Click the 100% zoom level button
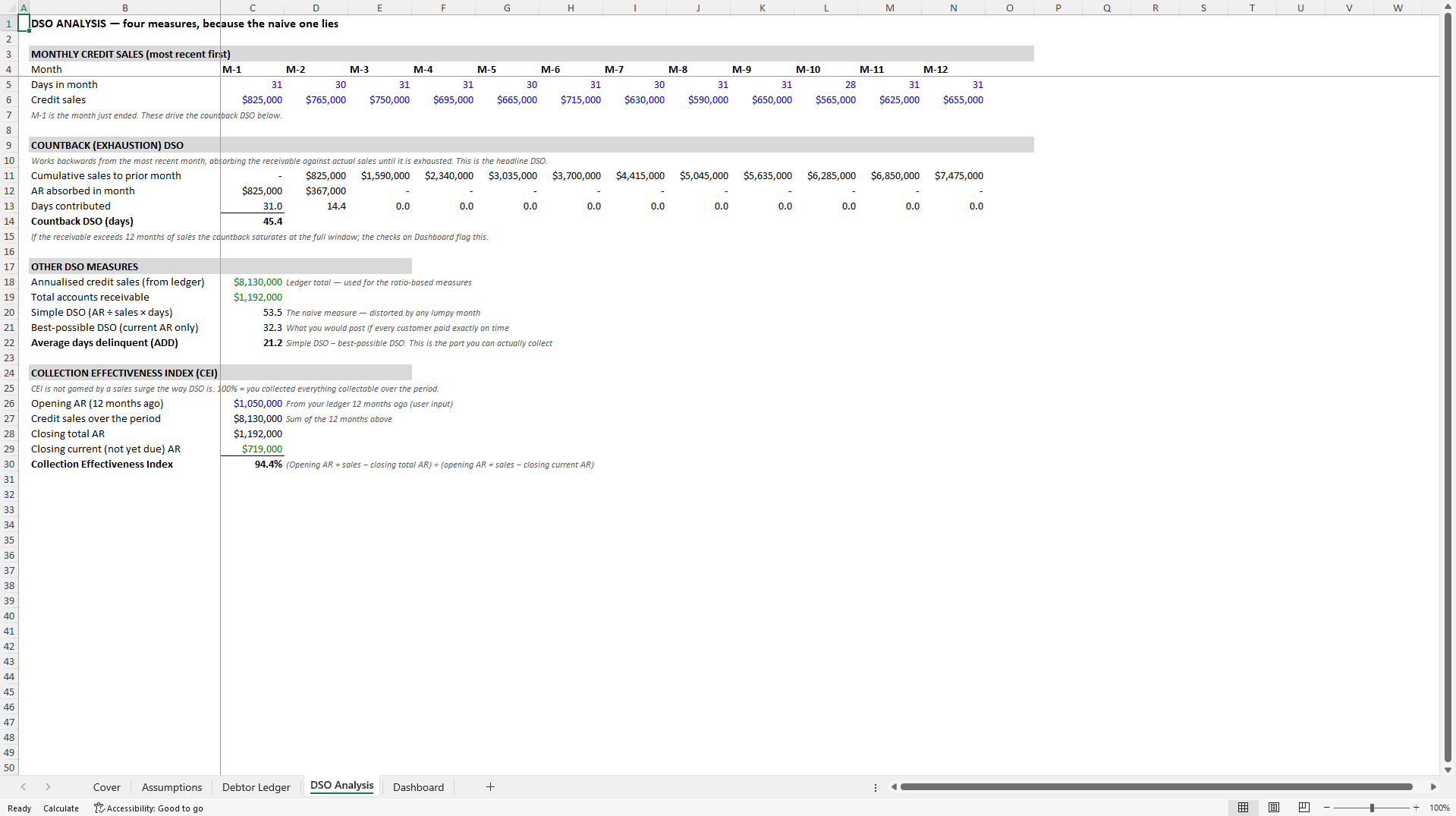Viewport: 1456px width, 816px height. pyautogui.click(x=1439, y=808)
